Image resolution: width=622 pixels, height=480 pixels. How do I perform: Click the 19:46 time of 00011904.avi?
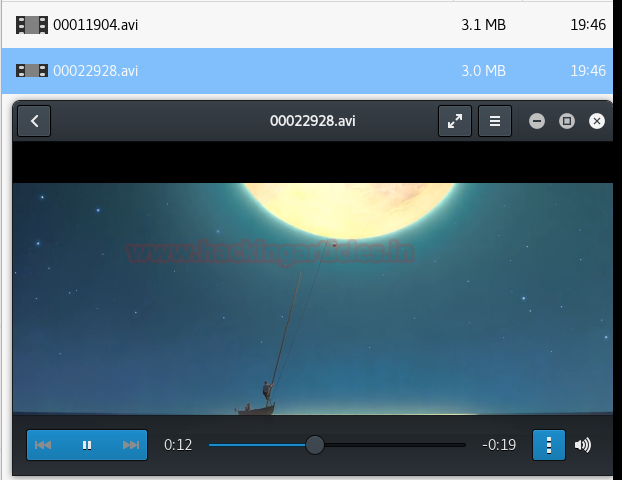588,25
